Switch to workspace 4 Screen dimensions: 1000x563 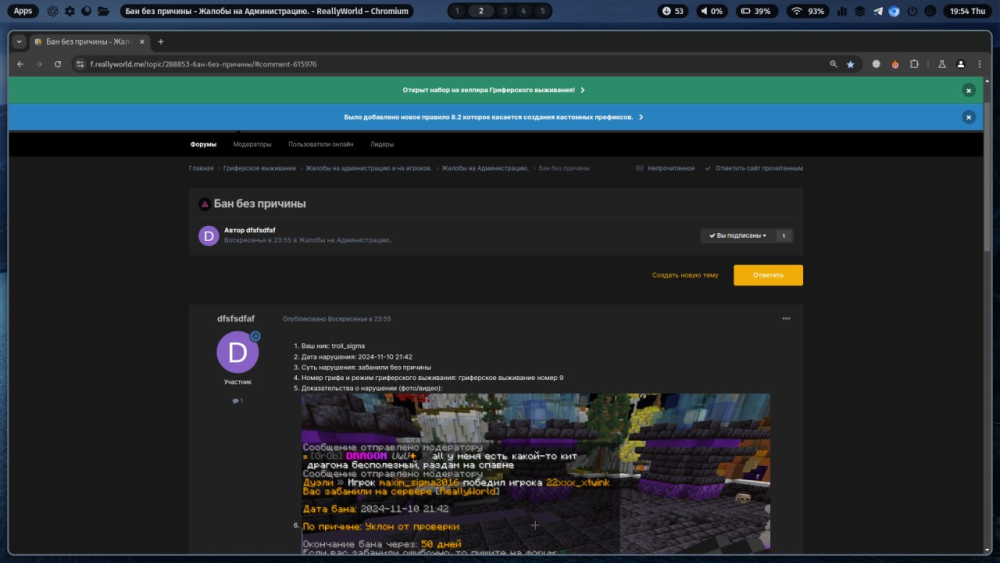pyautogui.click(x=524, y=11)
